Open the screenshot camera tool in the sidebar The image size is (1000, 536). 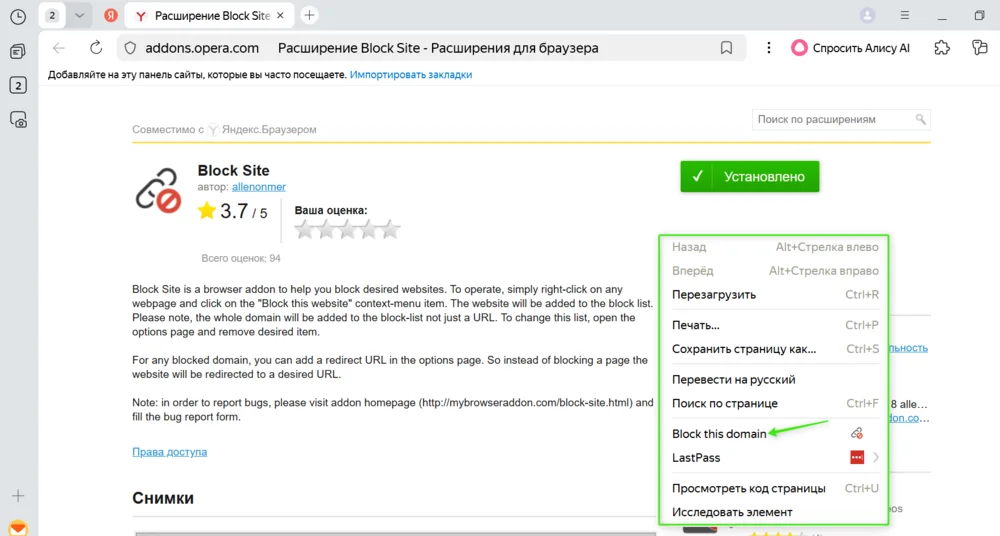pos(18,119)
